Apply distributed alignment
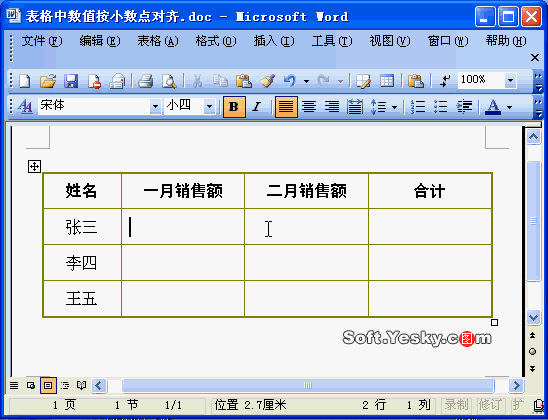The width and height of the screenshot is (548, 420). (x=355, y=107)
